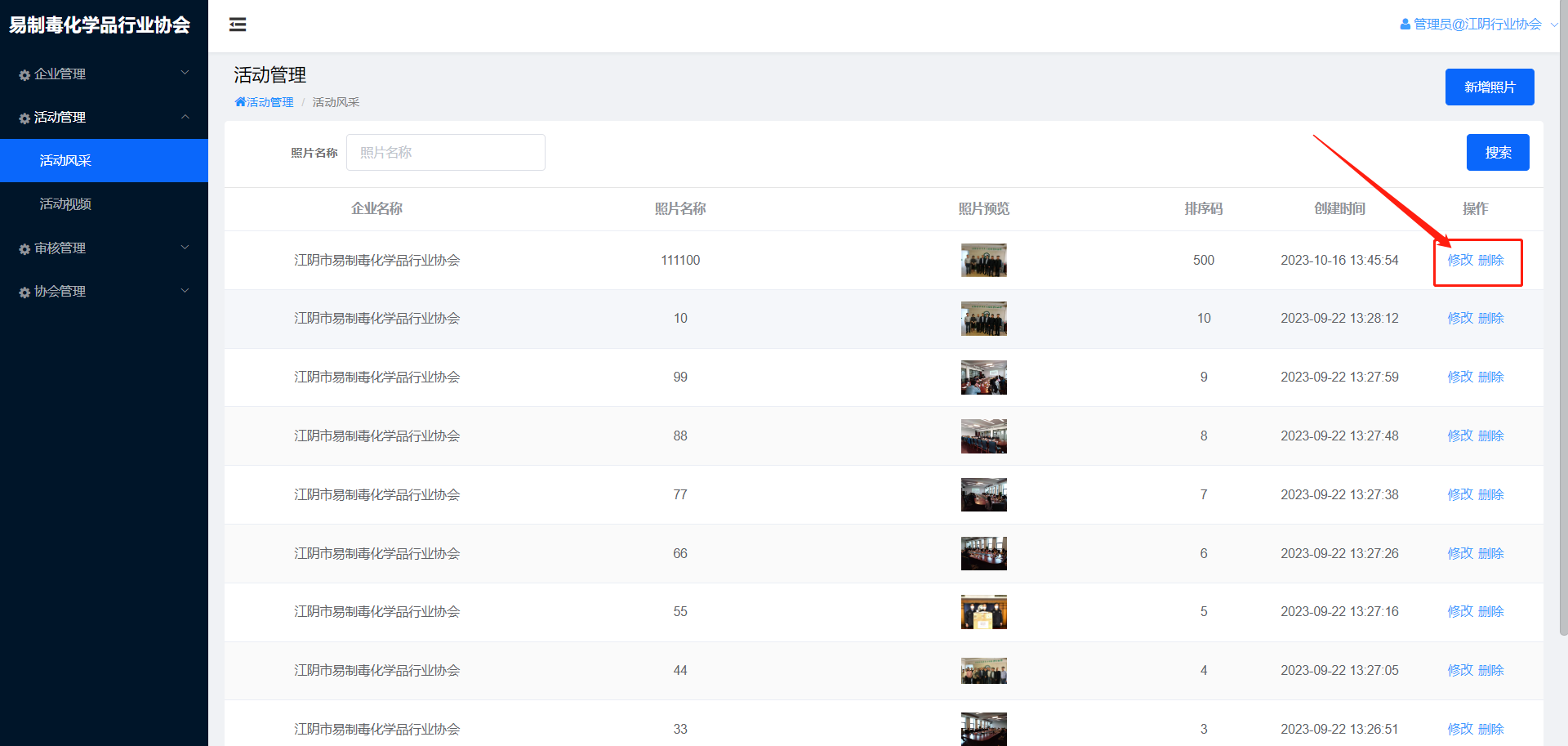The height and width of the screenshot is (746, 1568).
Task: Click the 排序码 value 500
Action: point(1204,260)
